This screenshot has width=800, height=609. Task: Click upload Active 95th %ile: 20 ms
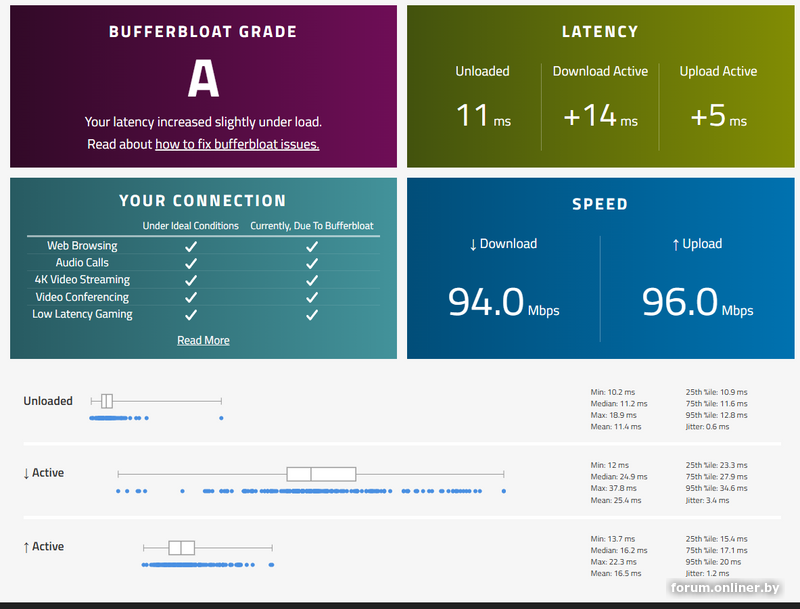pos(713,562)
